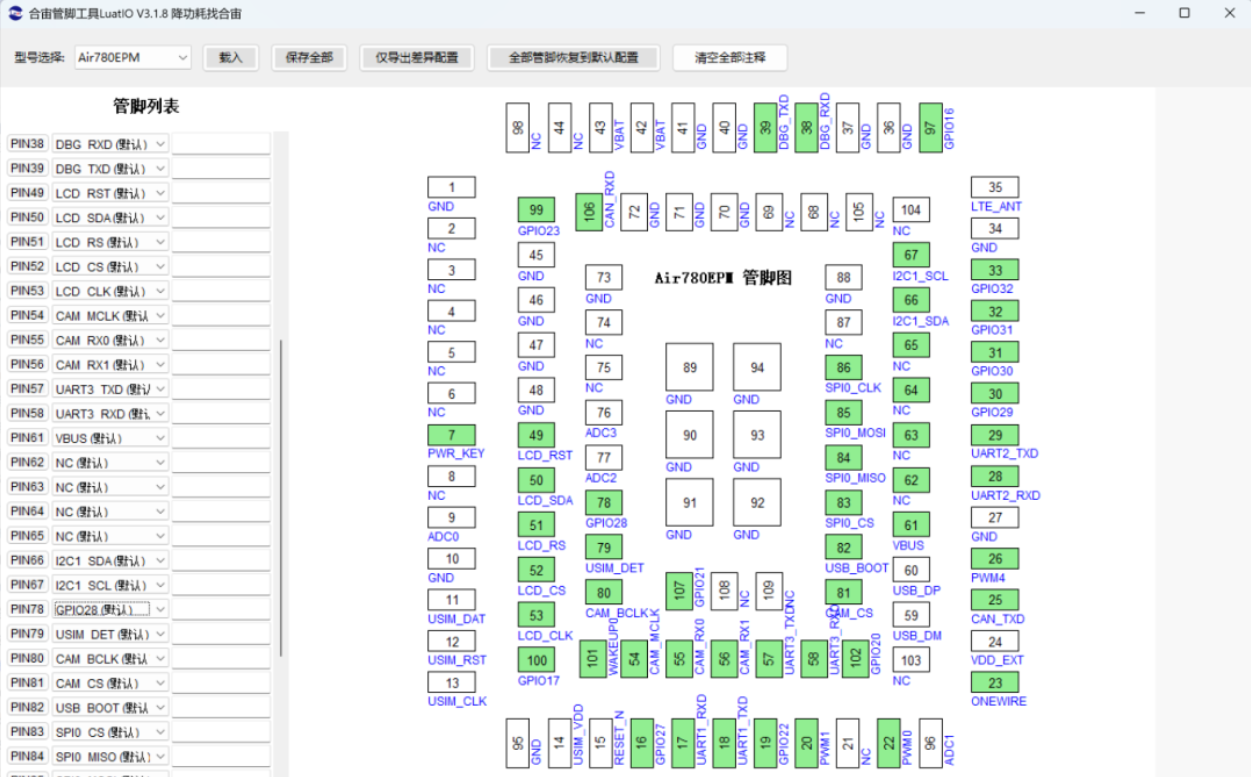Open the PIN49 LCD_RST function dropdown
The width and height of the screenshot is (1251, 777).
coord(111,193)
